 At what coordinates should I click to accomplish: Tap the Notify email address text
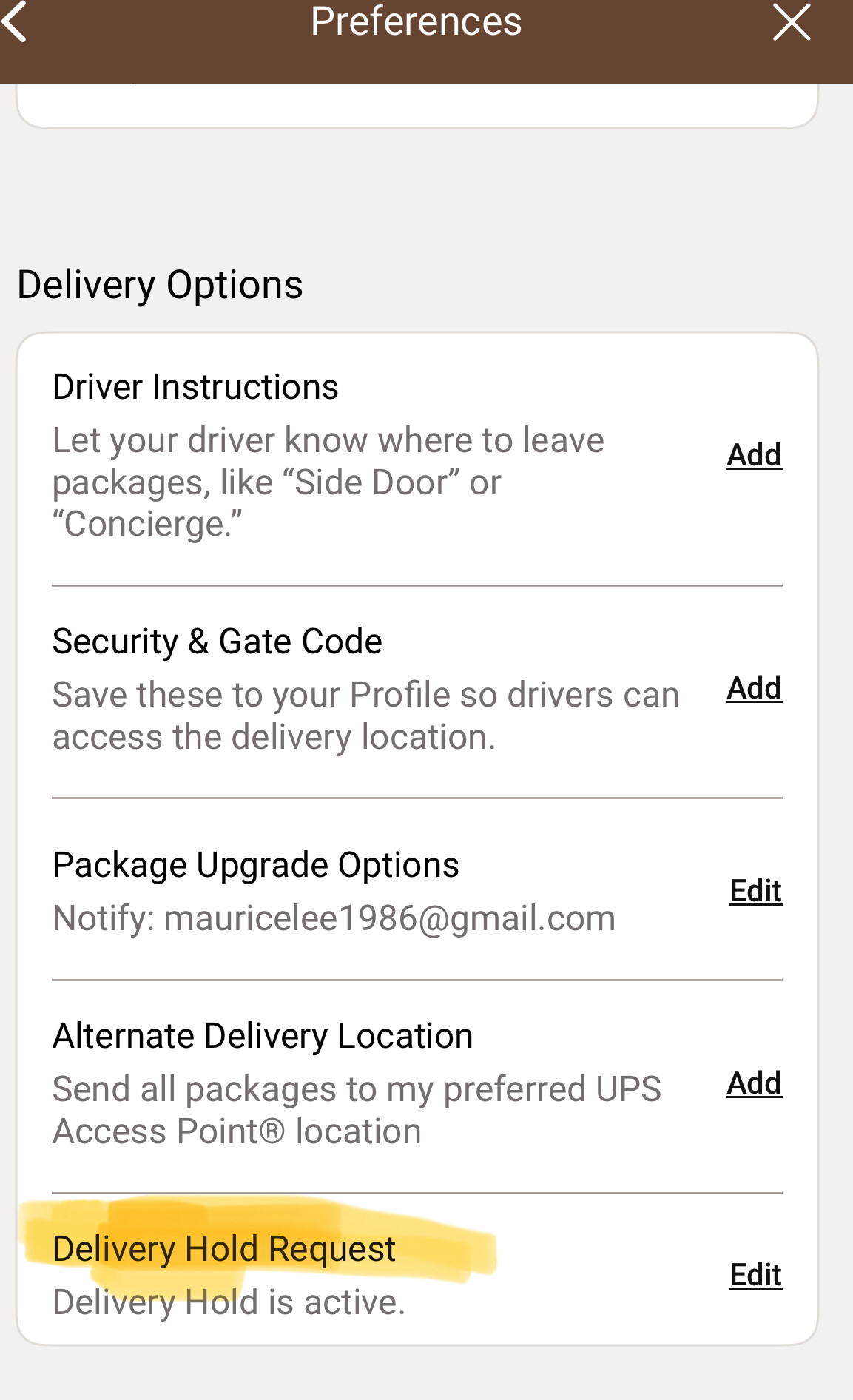click(x=334, y=918)
